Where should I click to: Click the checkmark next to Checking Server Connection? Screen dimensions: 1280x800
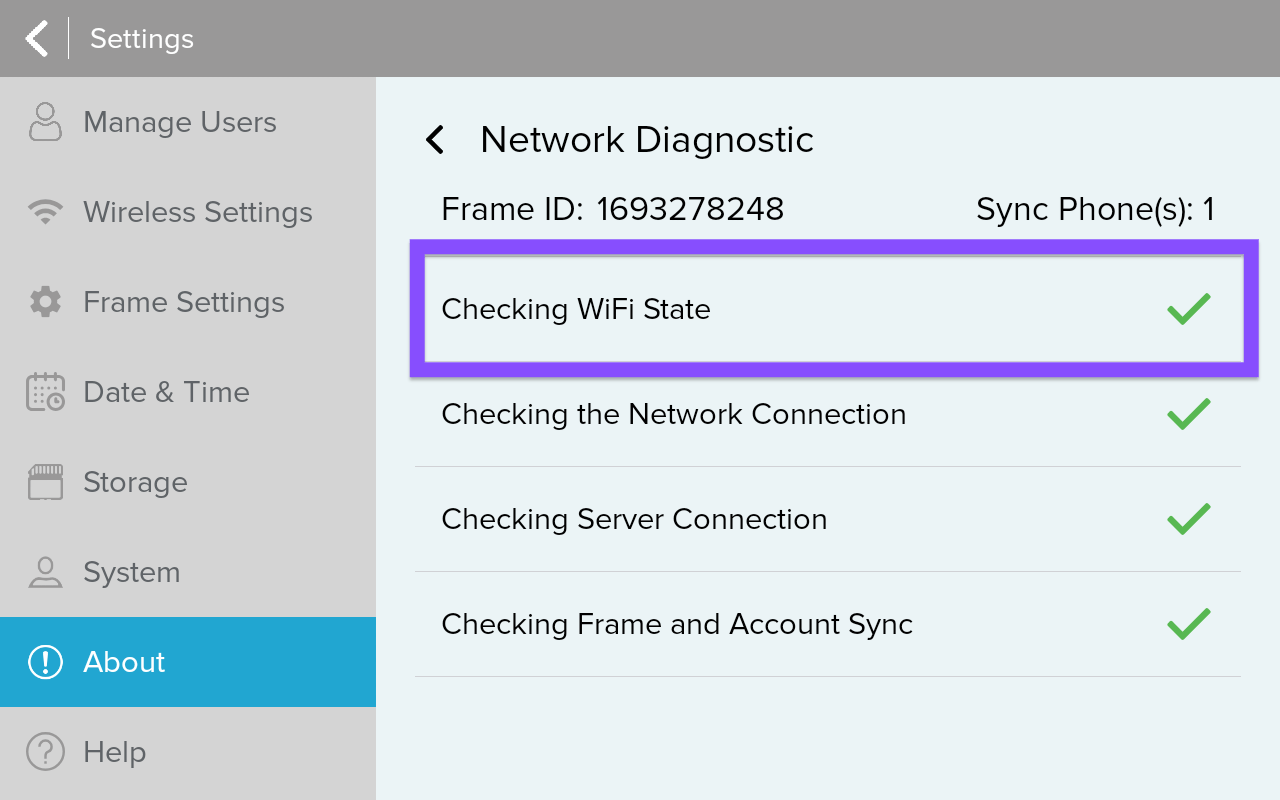(1188, 518)
